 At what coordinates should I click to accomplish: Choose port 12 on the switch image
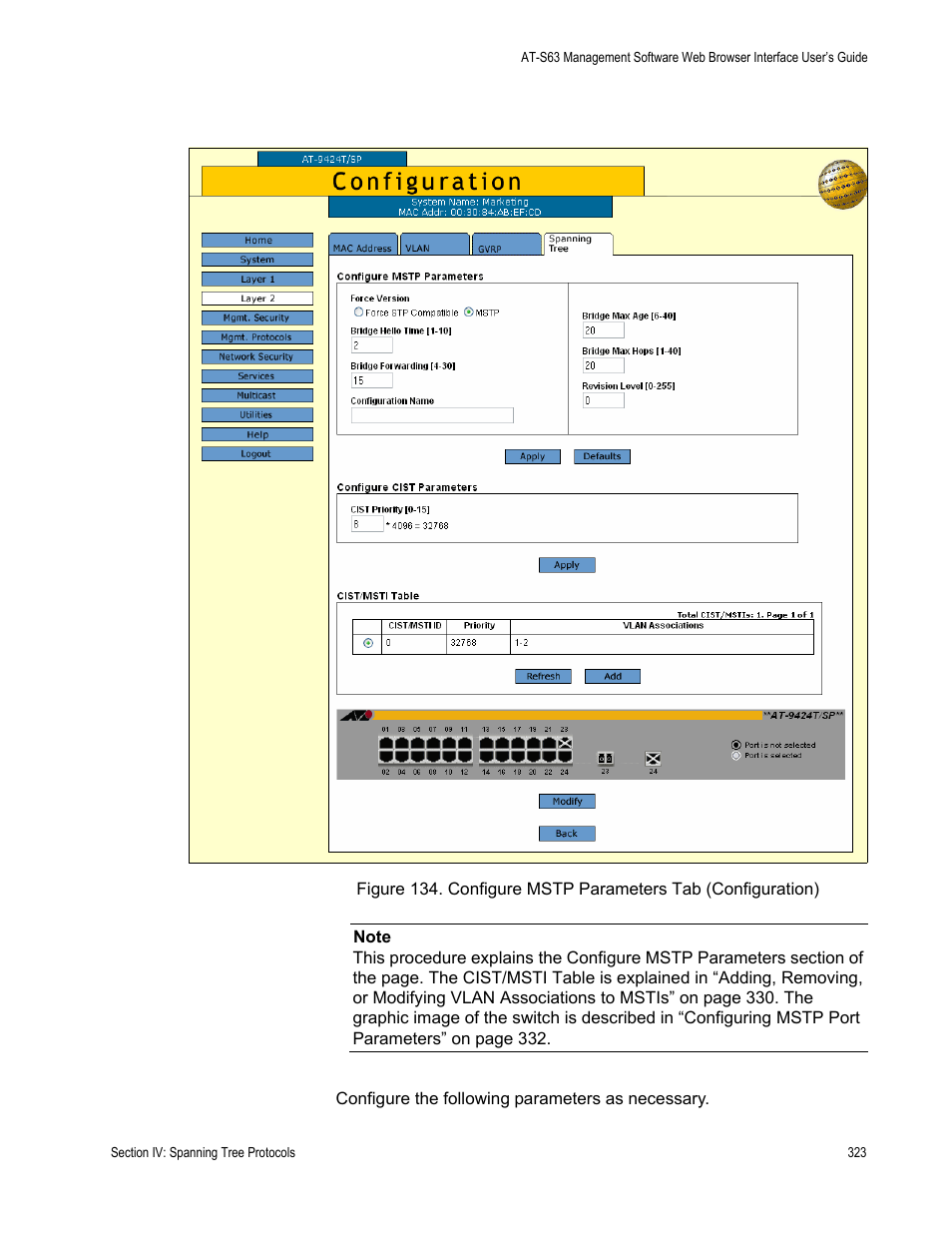coord(464,757)
